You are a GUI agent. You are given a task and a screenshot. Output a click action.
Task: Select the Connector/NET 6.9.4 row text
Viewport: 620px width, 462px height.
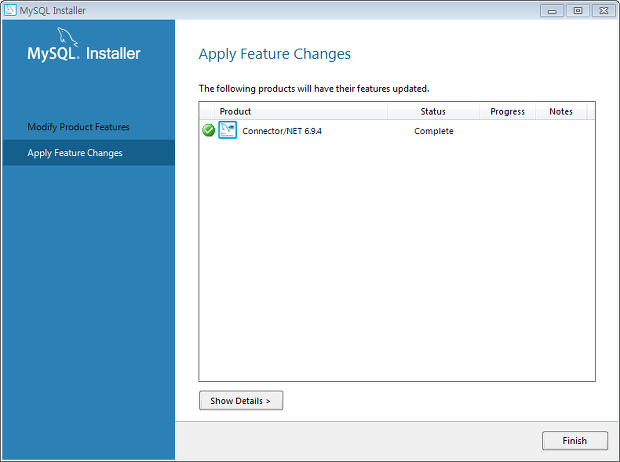pos(282,131)
